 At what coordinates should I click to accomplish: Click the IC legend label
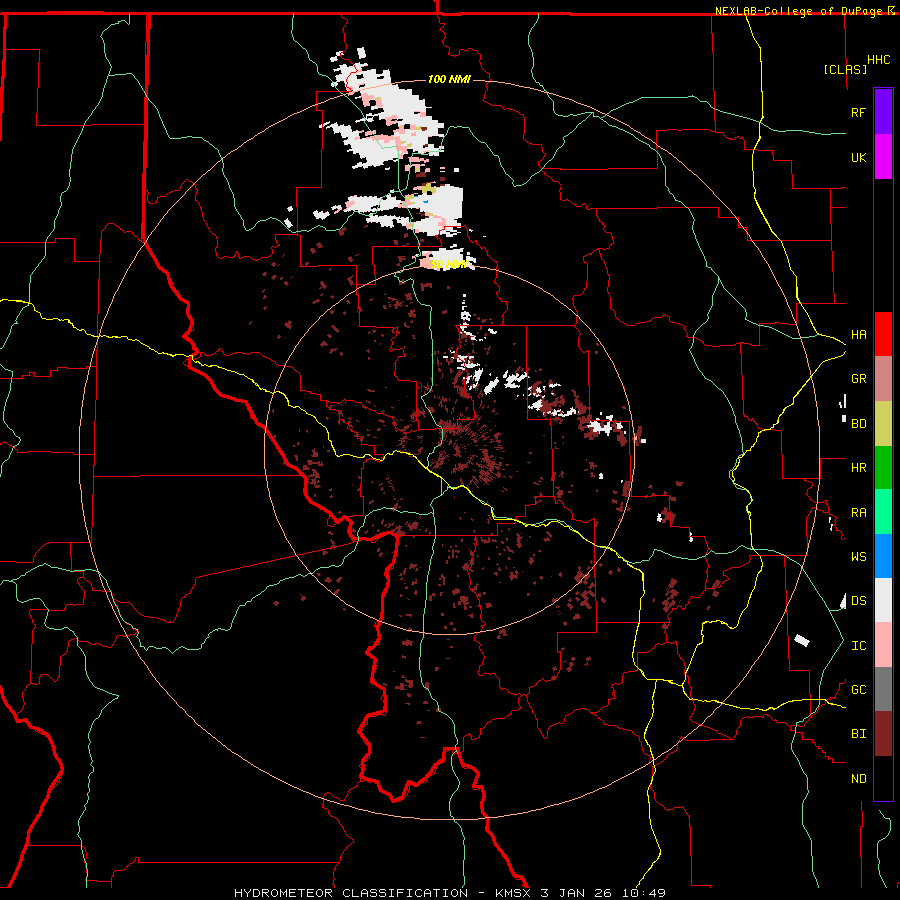[858, 646]
